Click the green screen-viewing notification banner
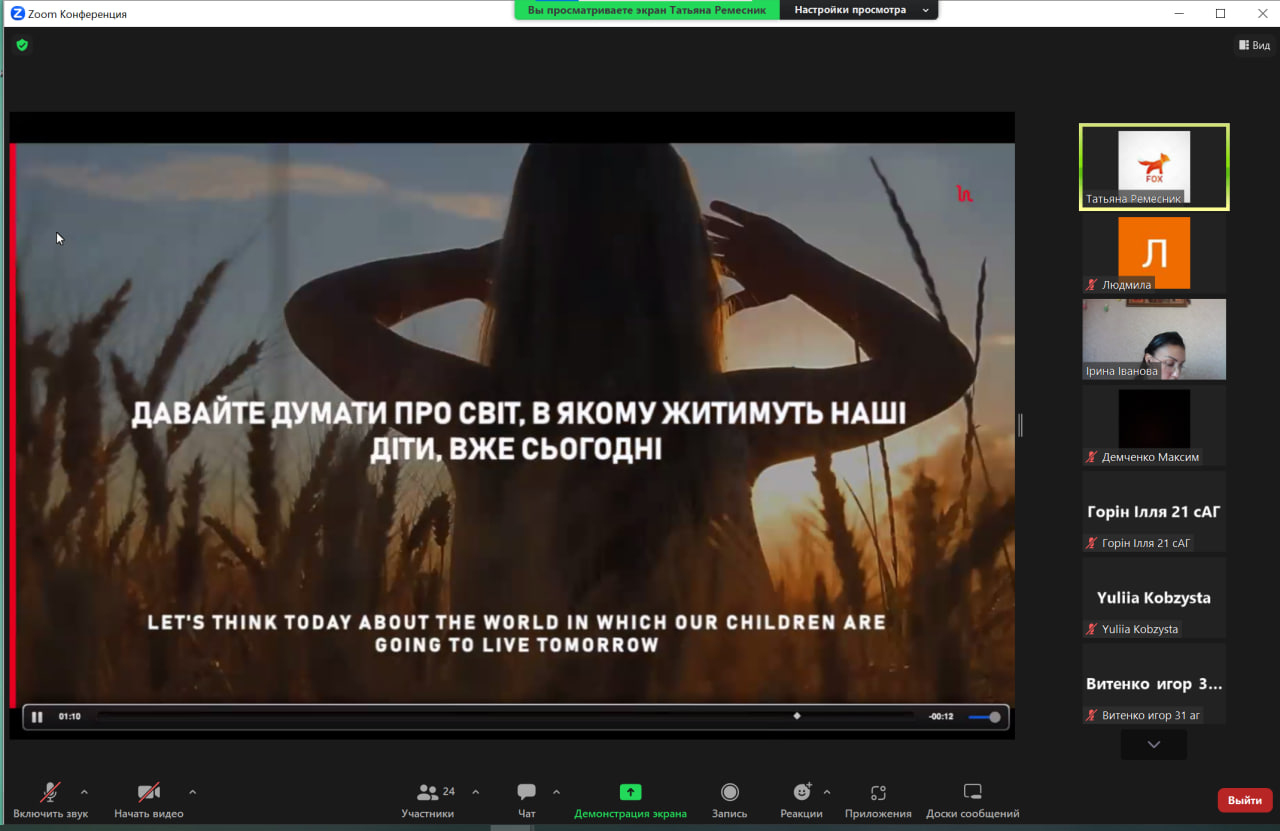 pyautogui.click(x=647, y=10)
